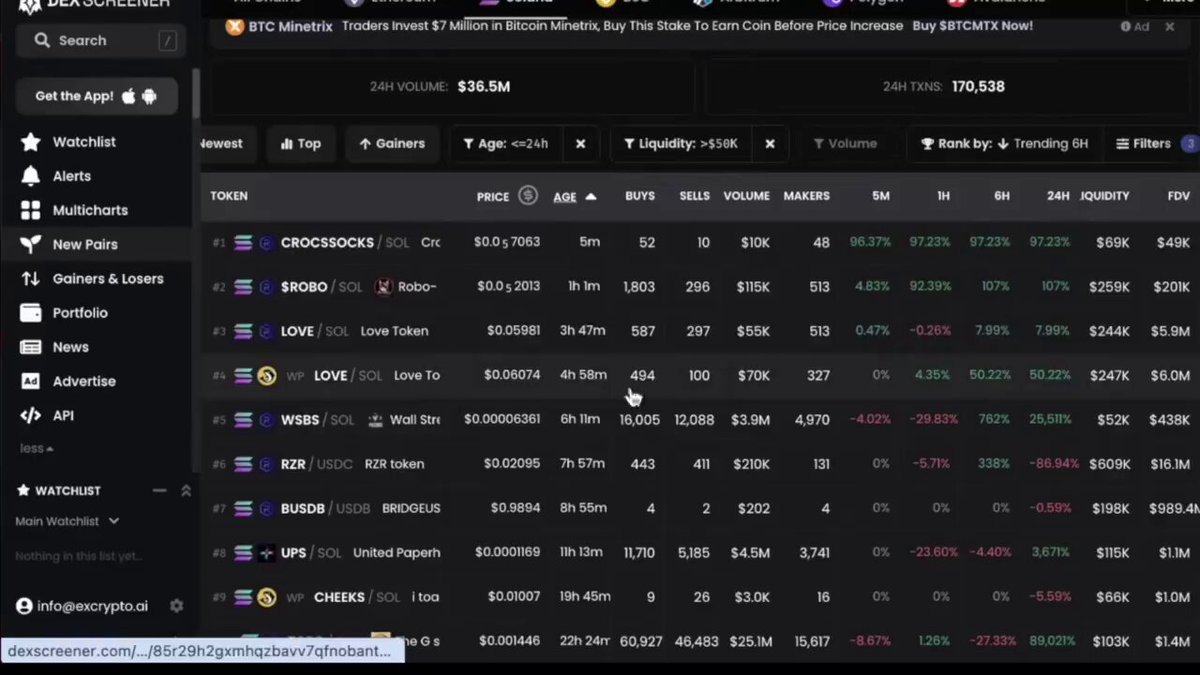Open the Rank by Trending 6H dropdown
The image size is (1200, 675).
1005,144
